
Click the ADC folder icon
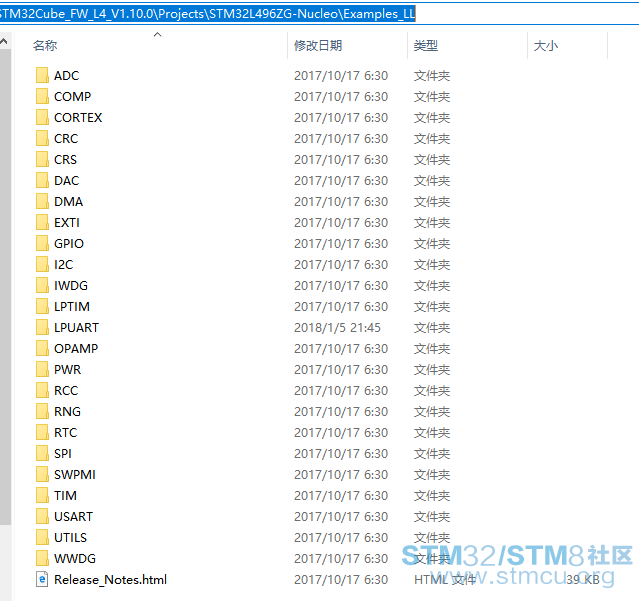pos(42,75)
